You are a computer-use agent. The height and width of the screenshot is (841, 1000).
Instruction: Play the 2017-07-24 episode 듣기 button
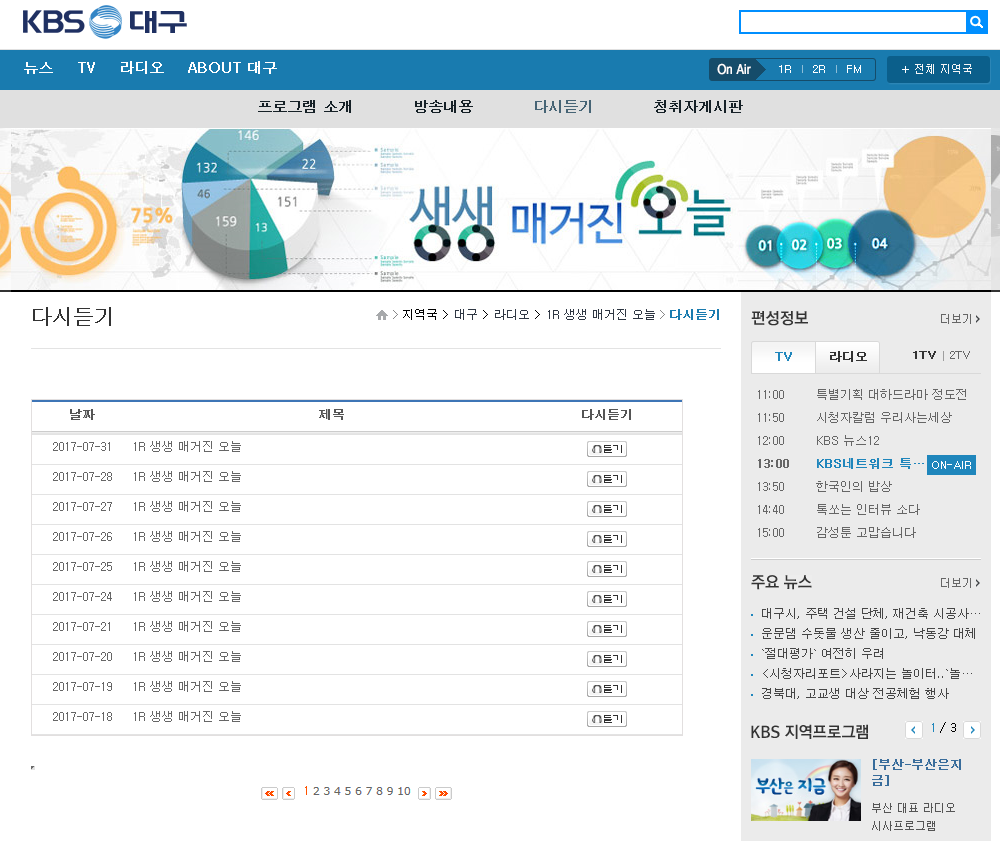pos(607,599)
